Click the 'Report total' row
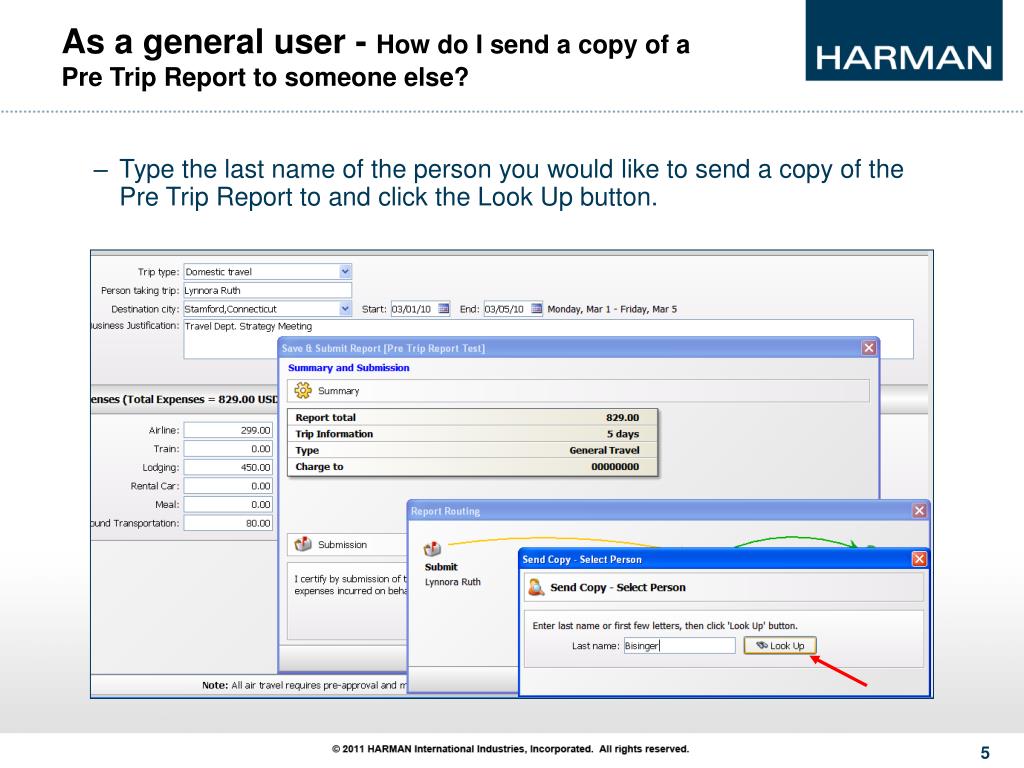Screen dimensions: 1024x768 (x=472, y=417)
